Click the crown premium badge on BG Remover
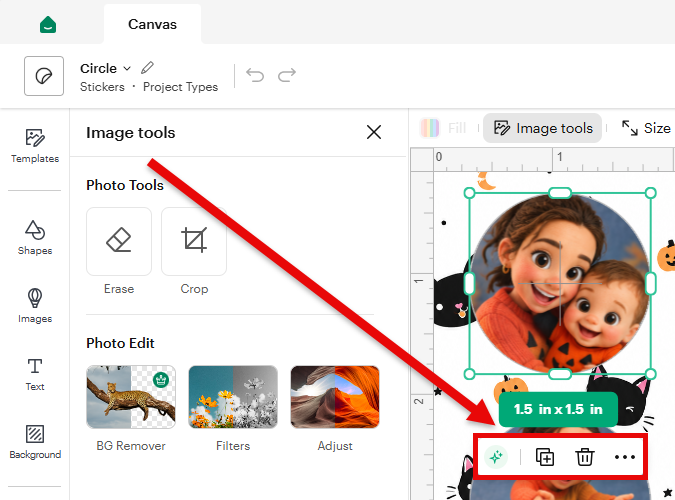Image resolution: width=675 pixels, height=500 pixels. click(161, 380)
